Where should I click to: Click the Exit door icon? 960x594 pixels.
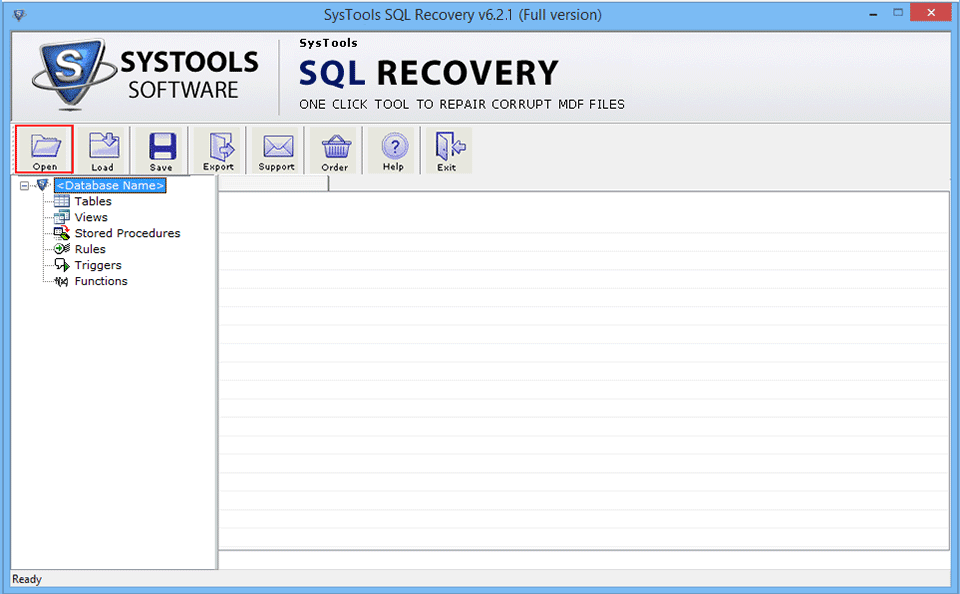coord(448,148)
